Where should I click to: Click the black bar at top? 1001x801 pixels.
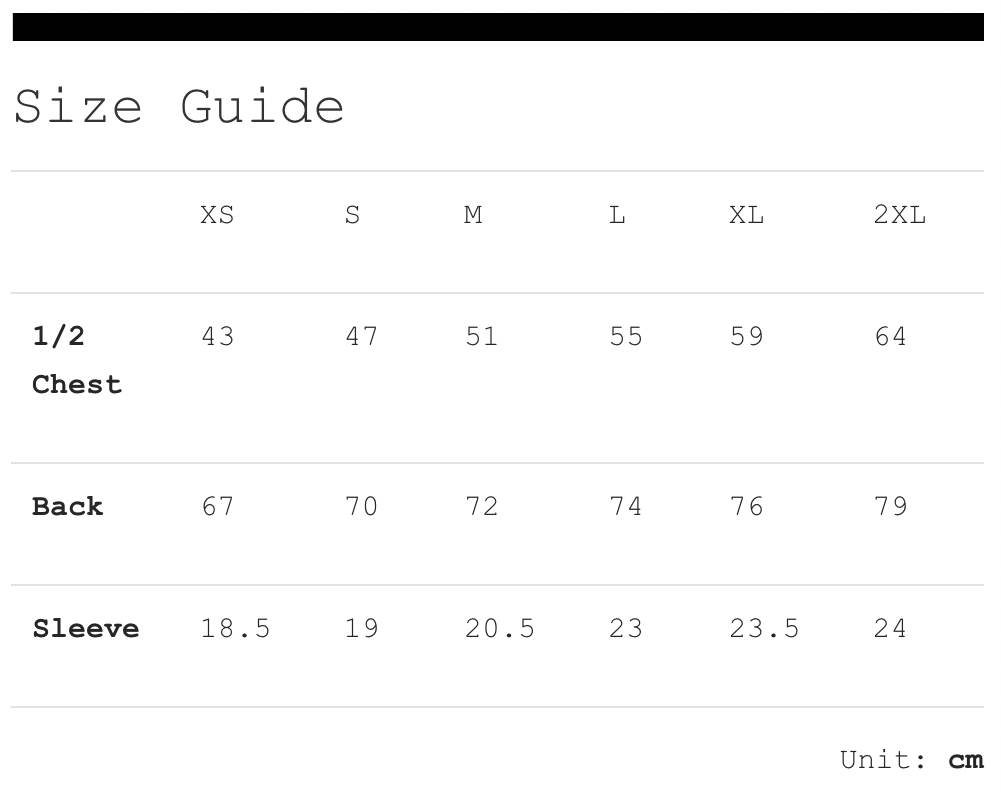tap(498, 27)
